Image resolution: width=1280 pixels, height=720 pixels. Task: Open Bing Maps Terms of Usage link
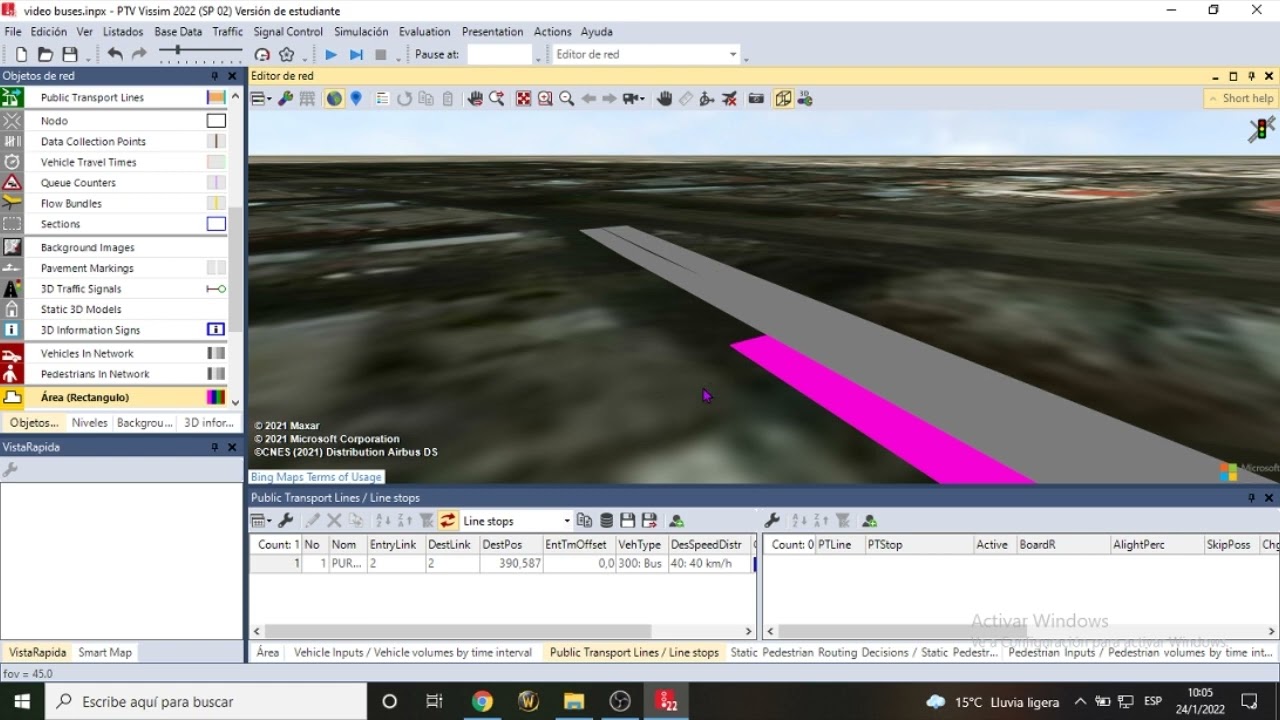tap(316, 477)
